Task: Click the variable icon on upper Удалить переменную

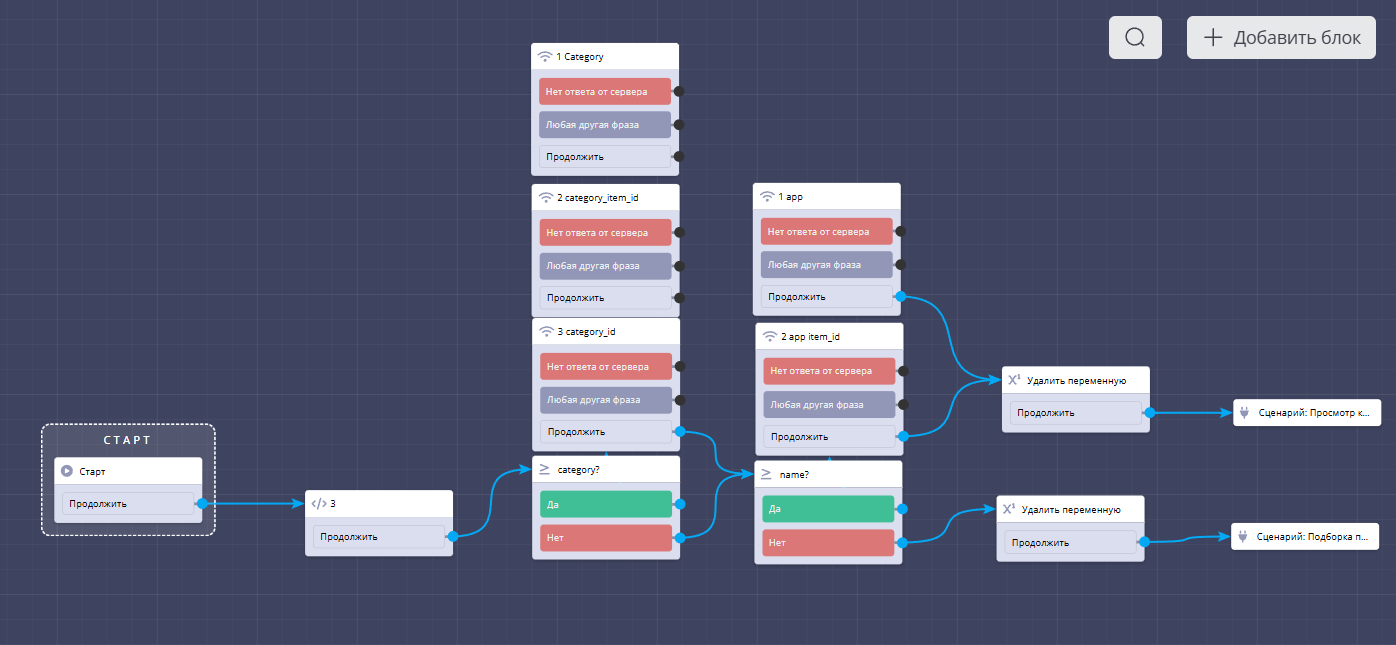Action: pos(1014,380)
